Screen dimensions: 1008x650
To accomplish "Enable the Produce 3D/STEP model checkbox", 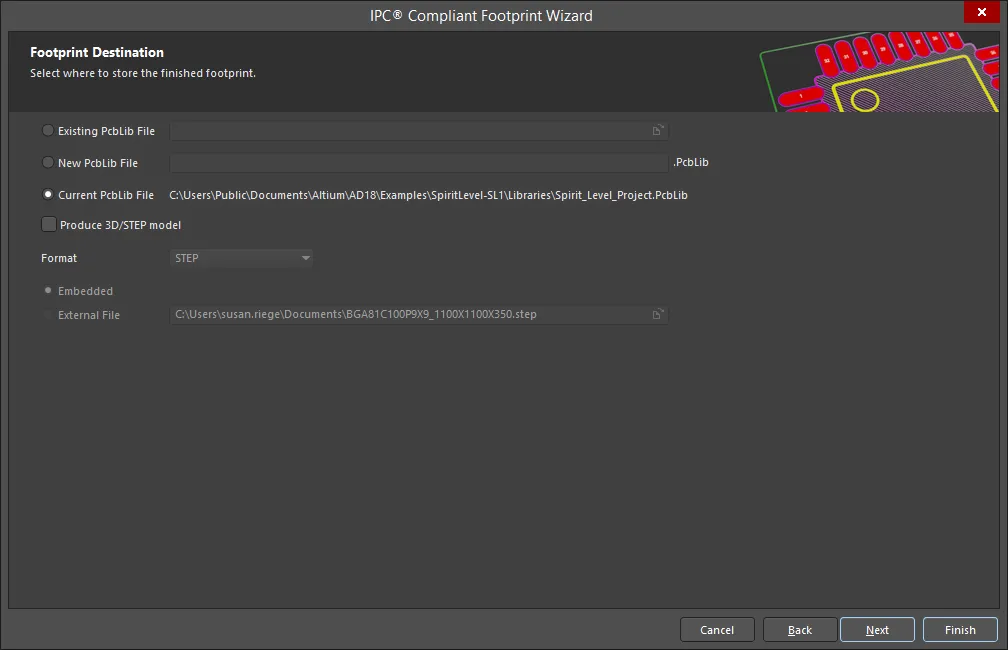I will click(x=49, y=225).
